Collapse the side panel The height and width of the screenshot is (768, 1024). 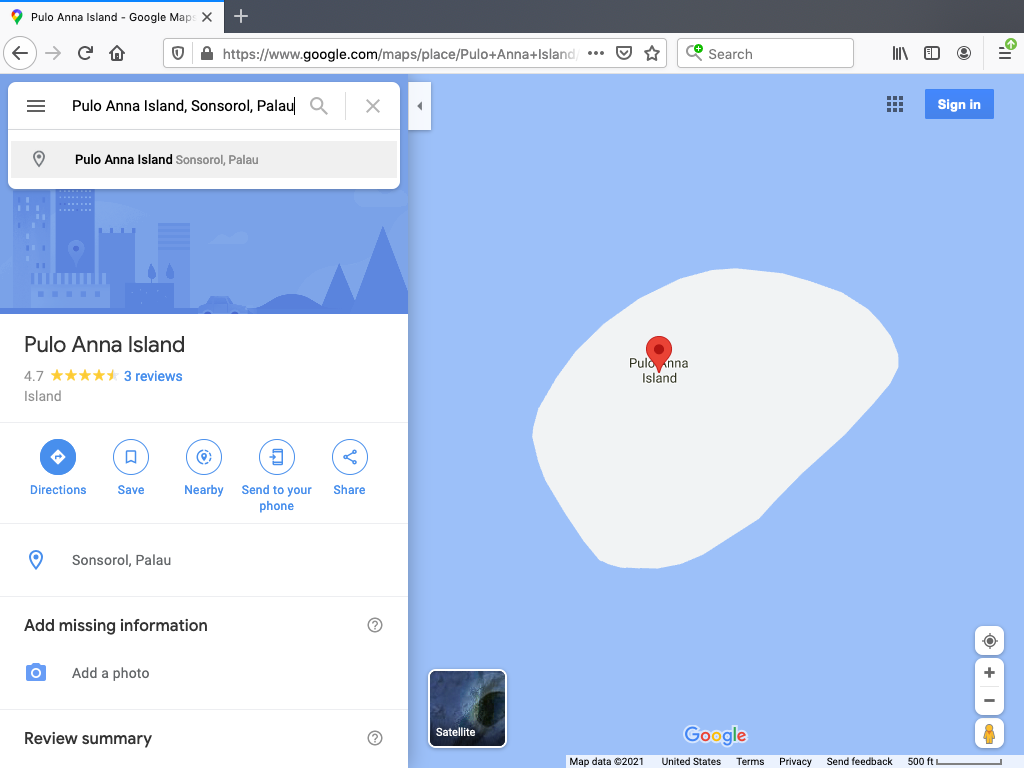[420, 106]
